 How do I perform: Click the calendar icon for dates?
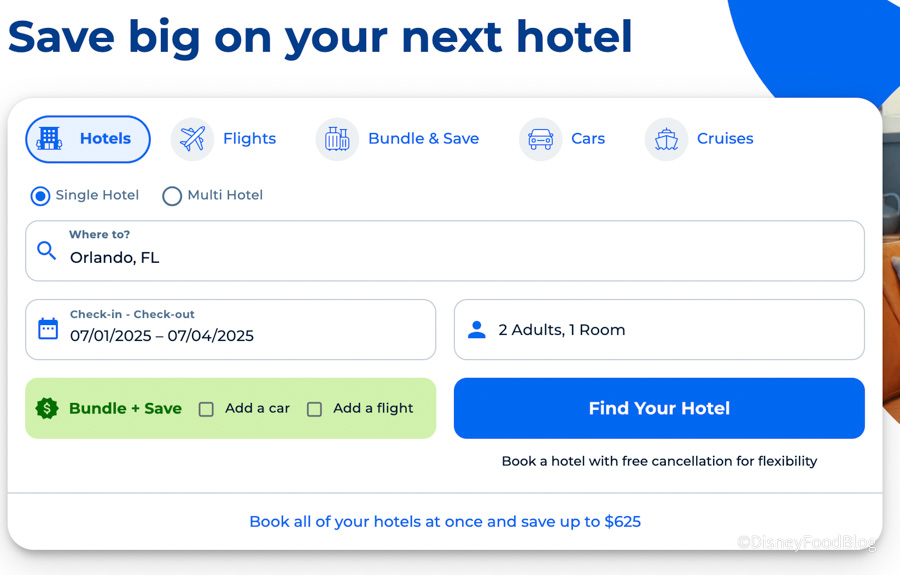(48, 329)
